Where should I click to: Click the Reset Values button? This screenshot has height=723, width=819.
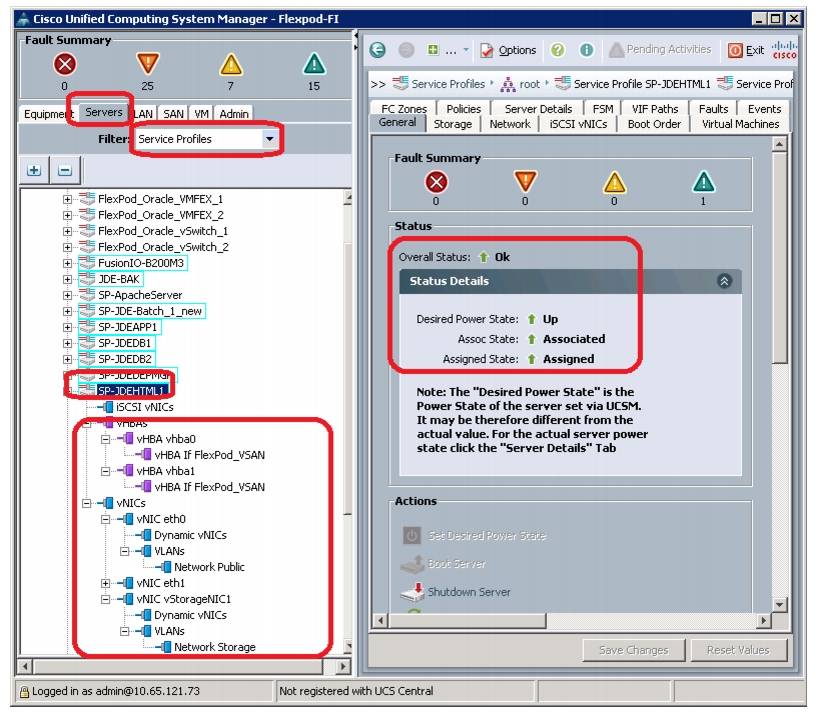click(x=738, y=650)
